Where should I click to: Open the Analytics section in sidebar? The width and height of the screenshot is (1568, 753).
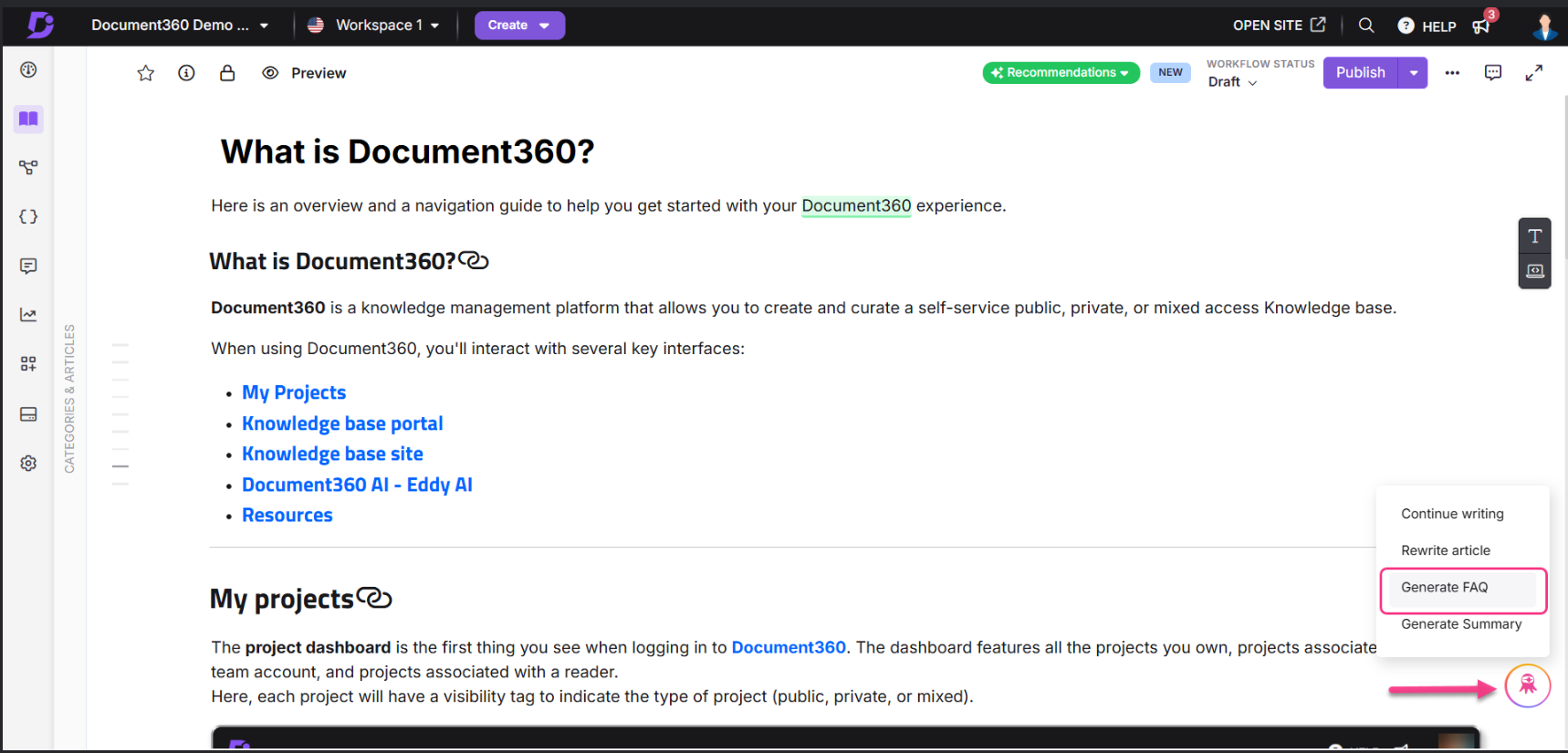click(28, 315)
